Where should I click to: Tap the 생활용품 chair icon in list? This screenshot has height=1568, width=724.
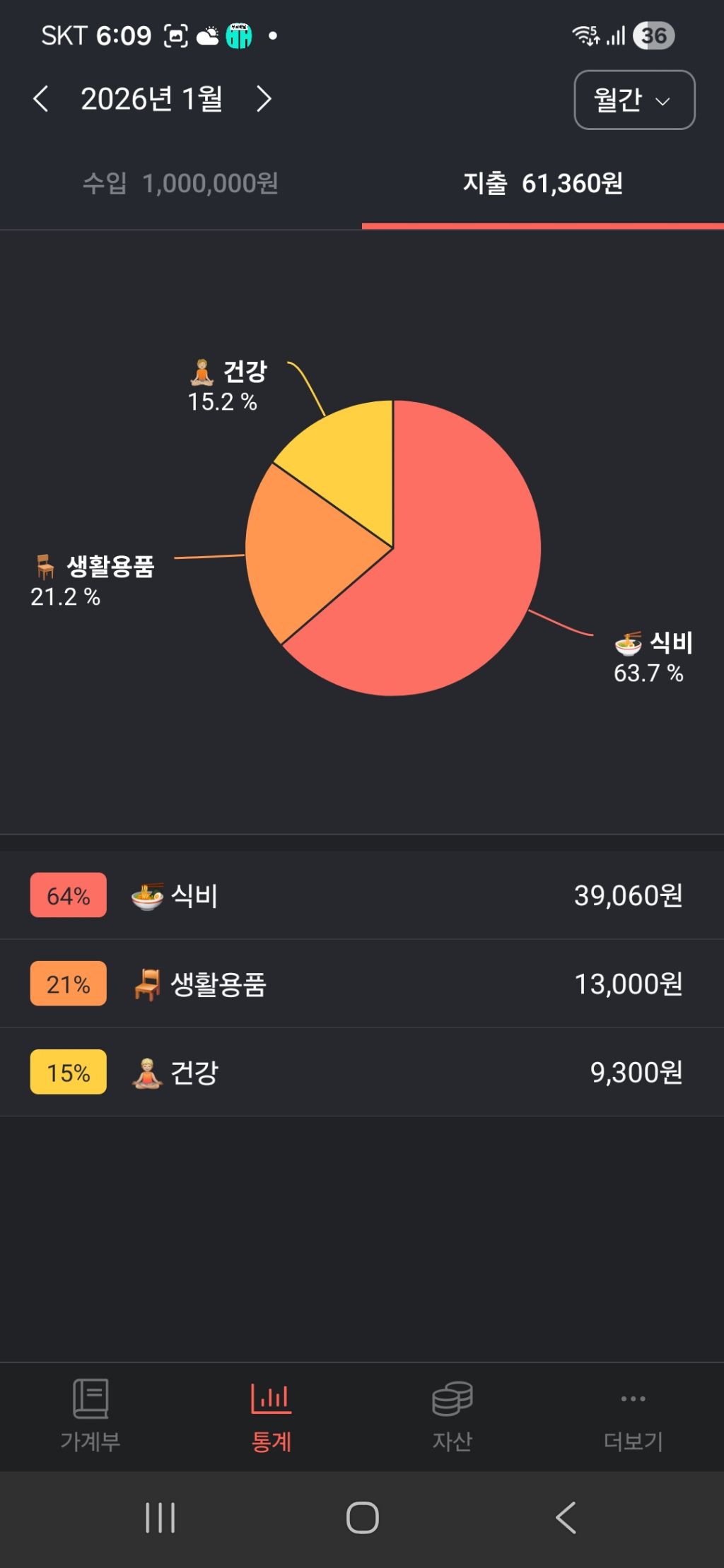(147, 984)
